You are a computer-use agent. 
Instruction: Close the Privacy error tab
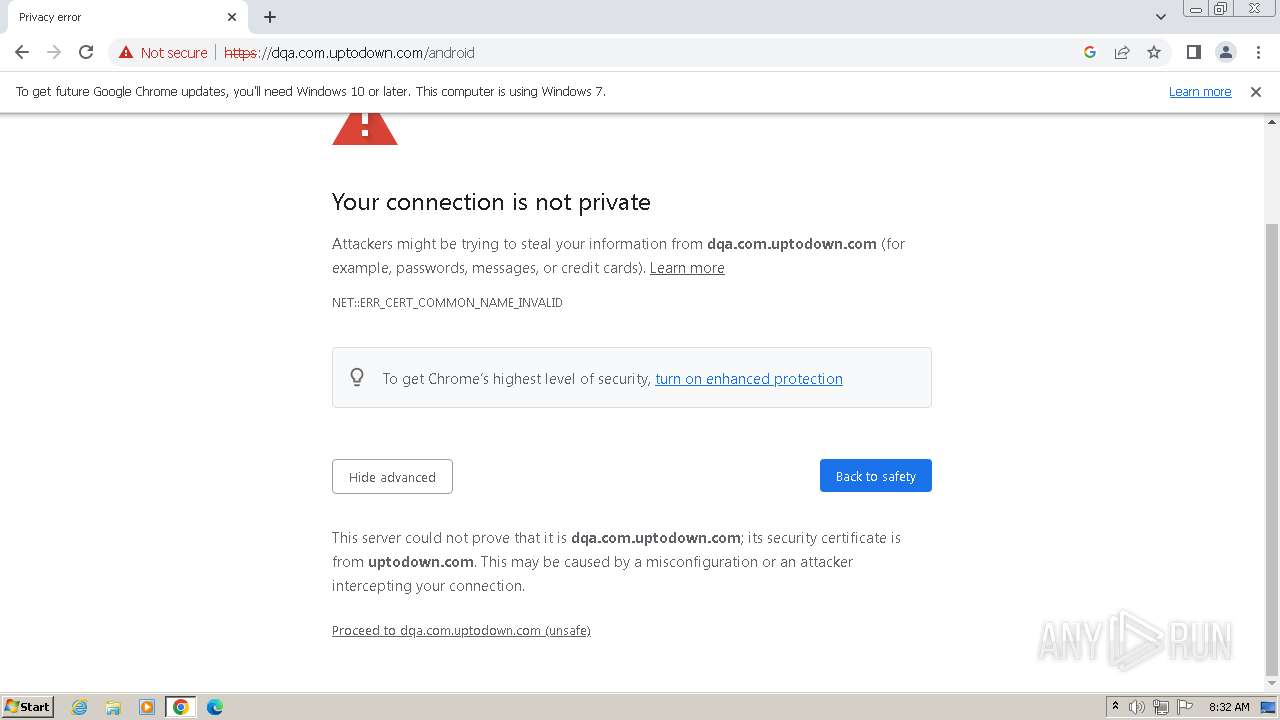click(x=231, y=17)
